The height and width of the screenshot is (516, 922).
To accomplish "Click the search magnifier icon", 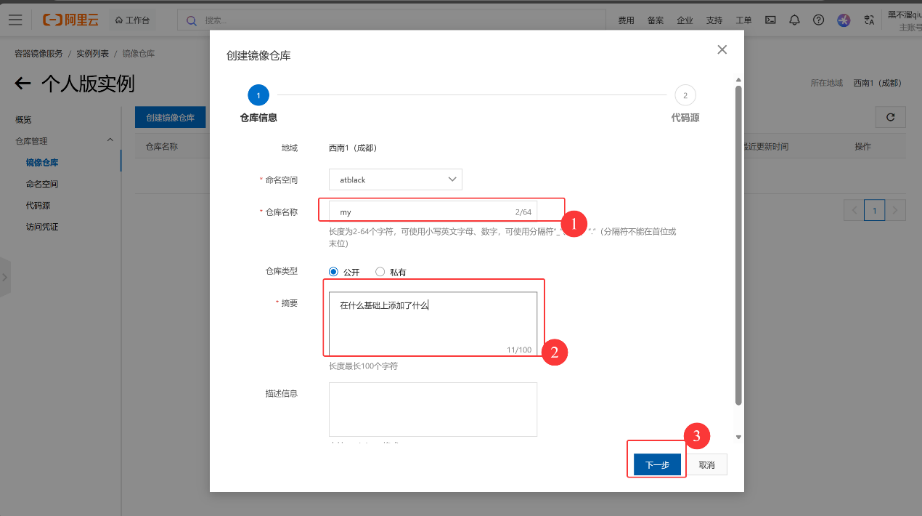I will tap(191, 21).
